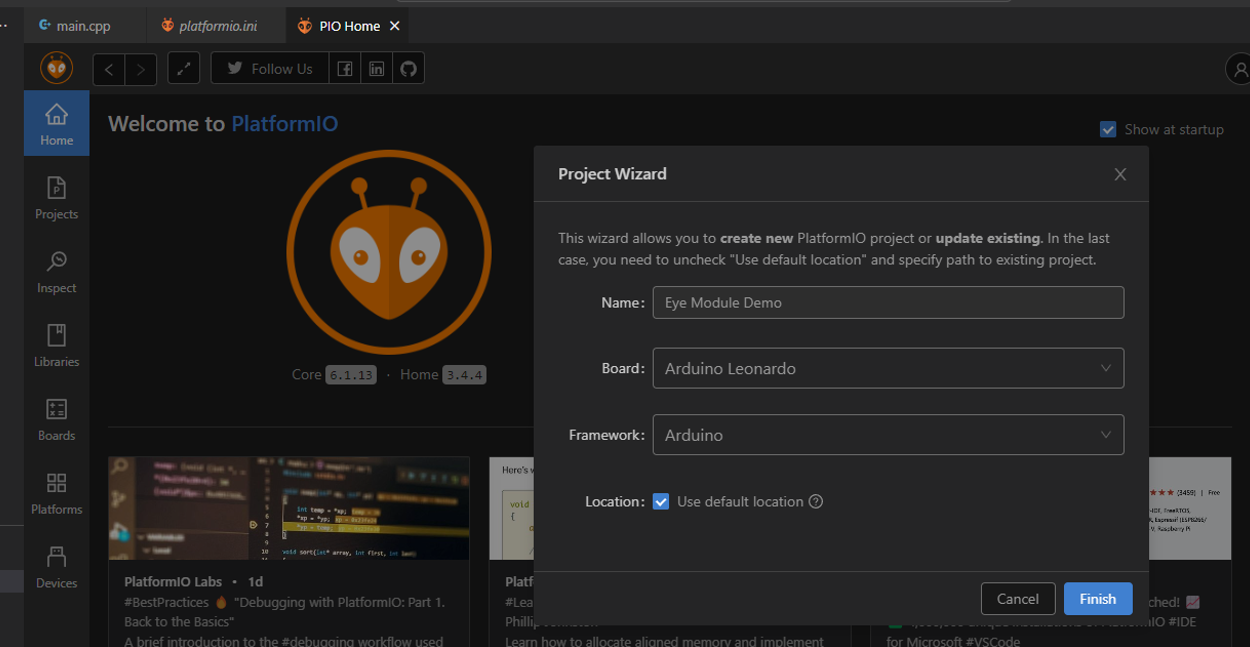Toggle the Show at startup checkbox

[1108, 129]
